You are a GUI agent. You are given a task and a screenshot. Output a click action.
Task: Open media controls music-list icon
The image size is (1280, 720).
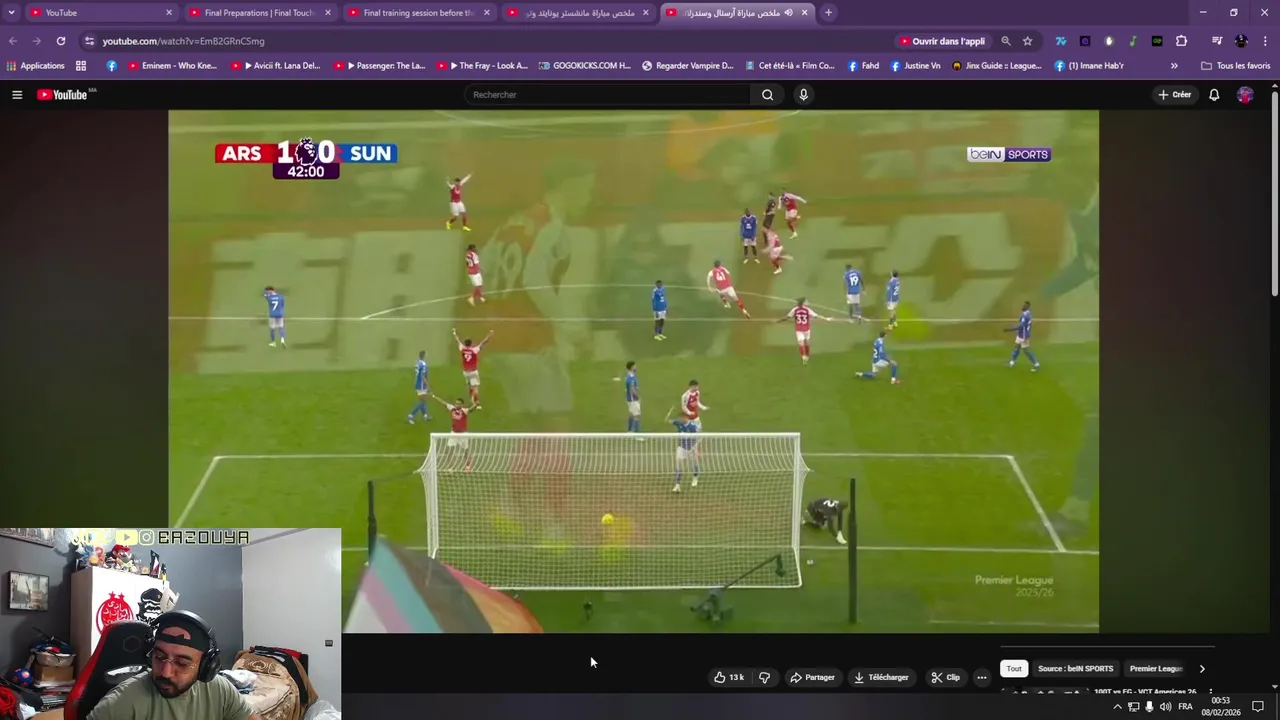1217,41
